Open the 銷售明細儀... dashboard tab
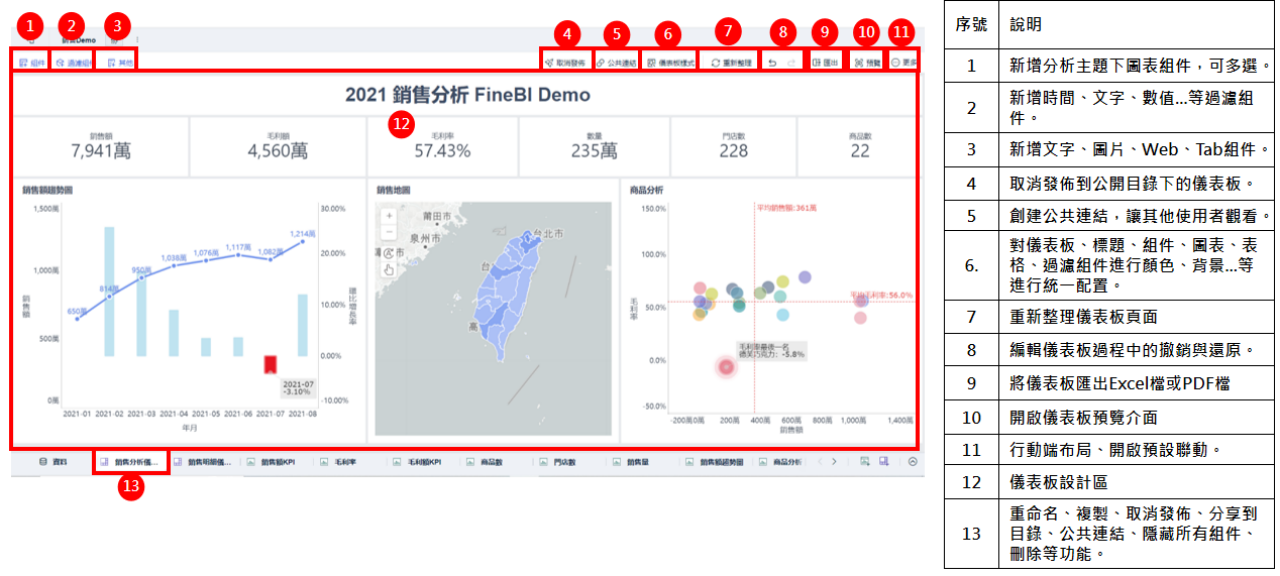Screen dimensions: 1280x576 coord(203,462)
